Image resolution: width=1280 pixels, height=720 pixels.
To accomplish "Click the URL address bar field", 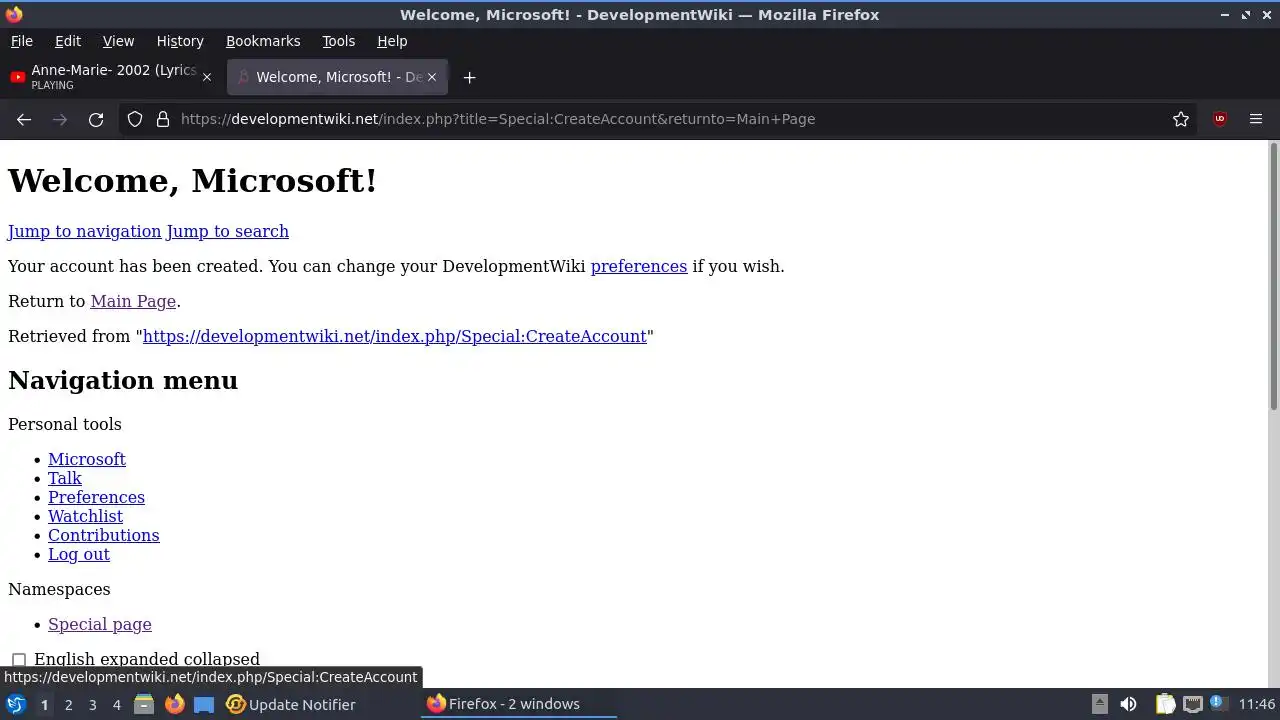I will tap(660, 119).
